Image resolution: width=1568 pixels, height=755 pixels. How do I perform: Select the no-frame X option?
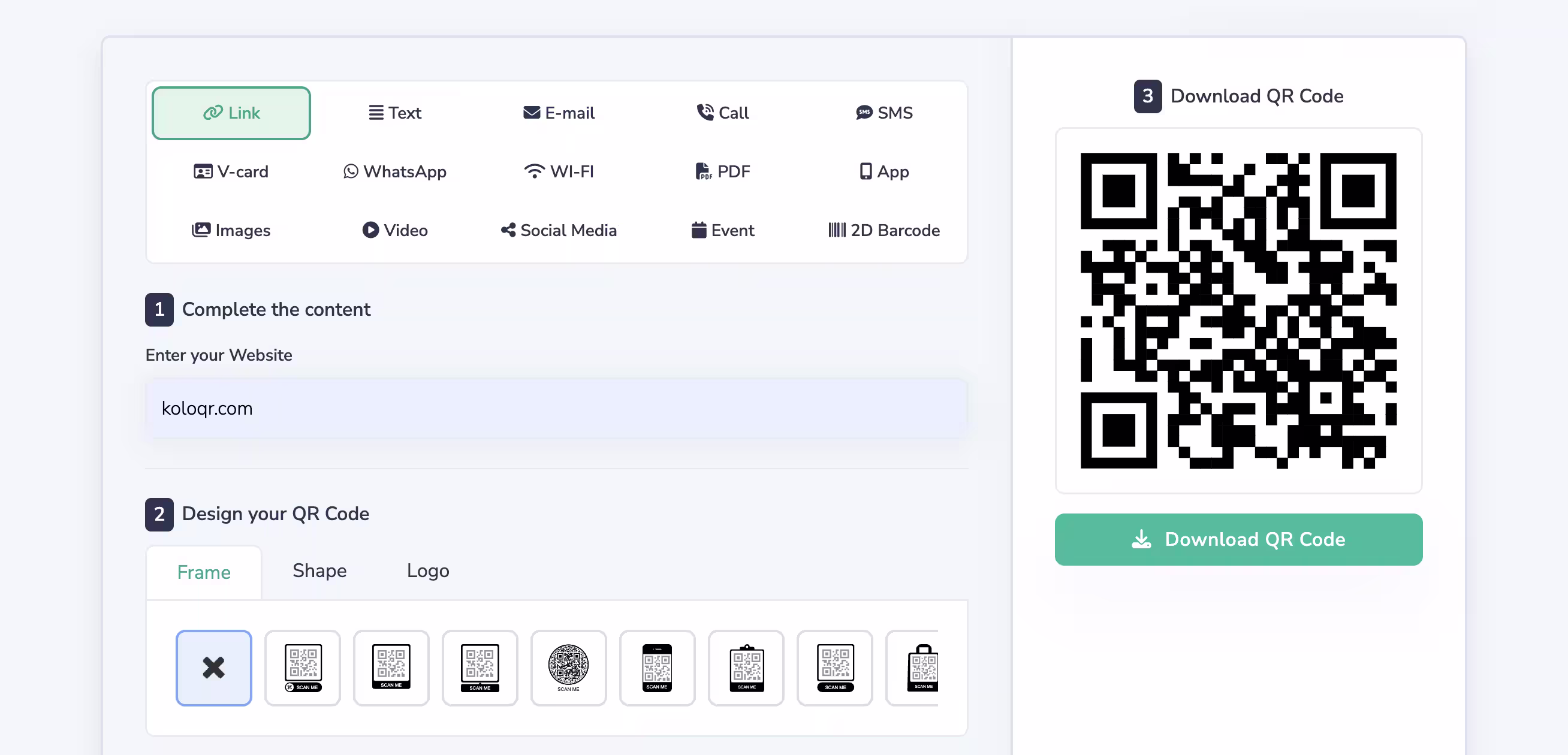coord(213,668)
